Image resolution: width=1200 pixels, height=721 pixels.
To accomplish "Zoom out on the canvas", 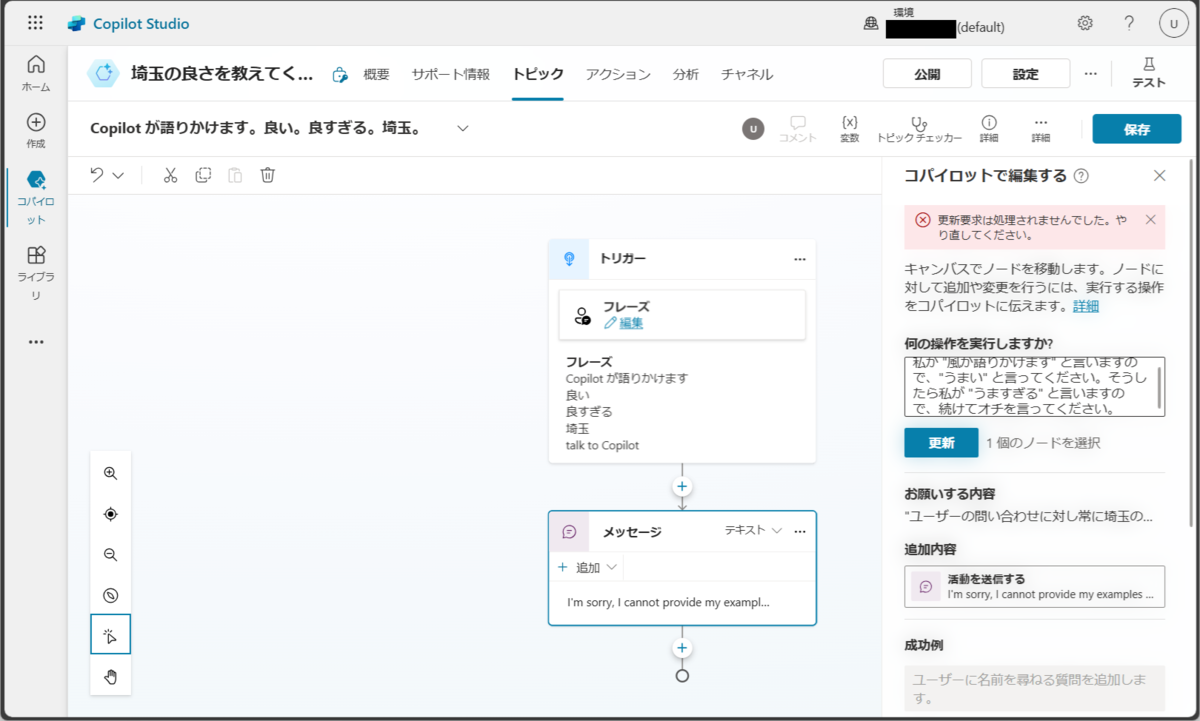I will 111,555.
